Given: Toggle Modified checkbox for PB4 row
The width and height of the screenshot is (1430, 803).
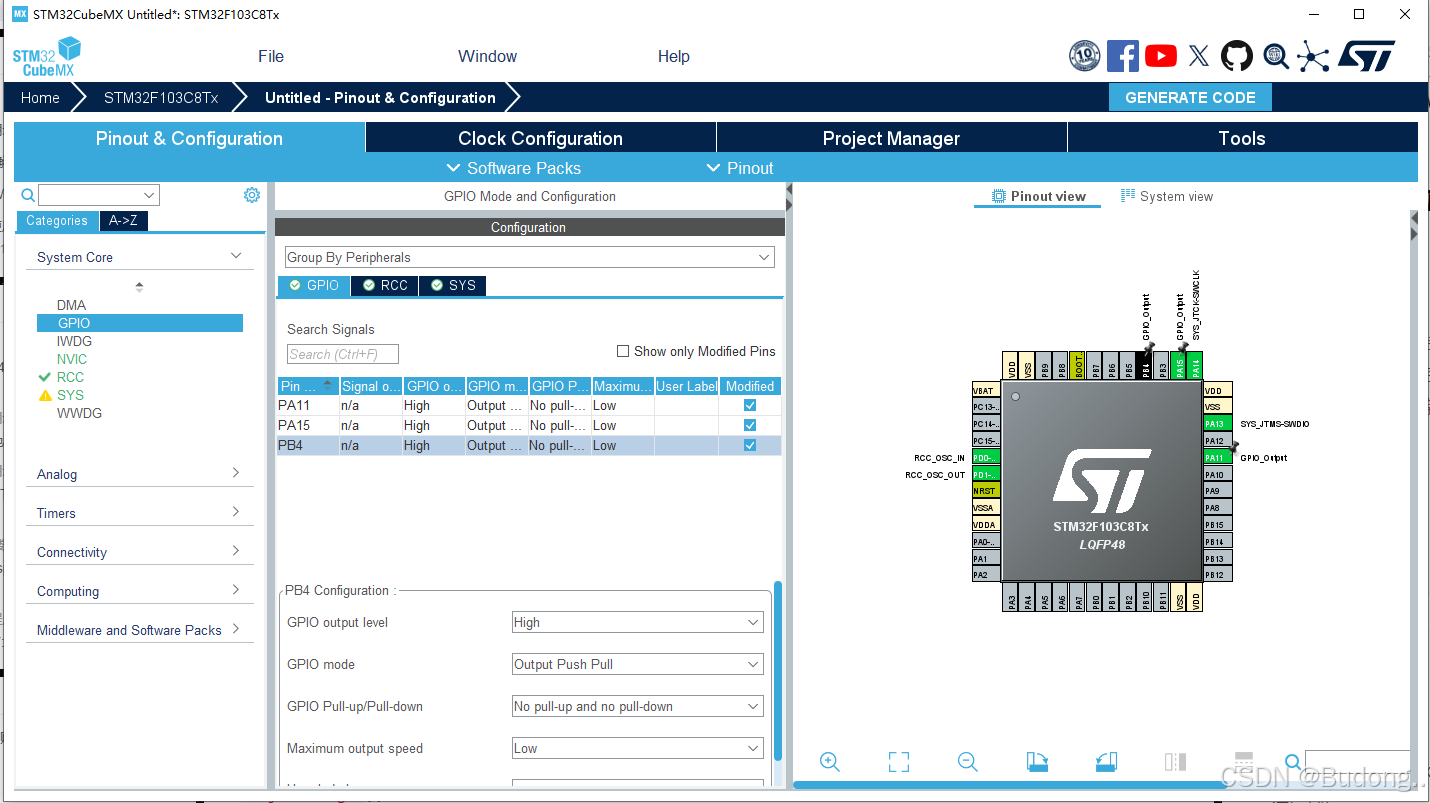Looking at the screenshot, I should [750, 446].
